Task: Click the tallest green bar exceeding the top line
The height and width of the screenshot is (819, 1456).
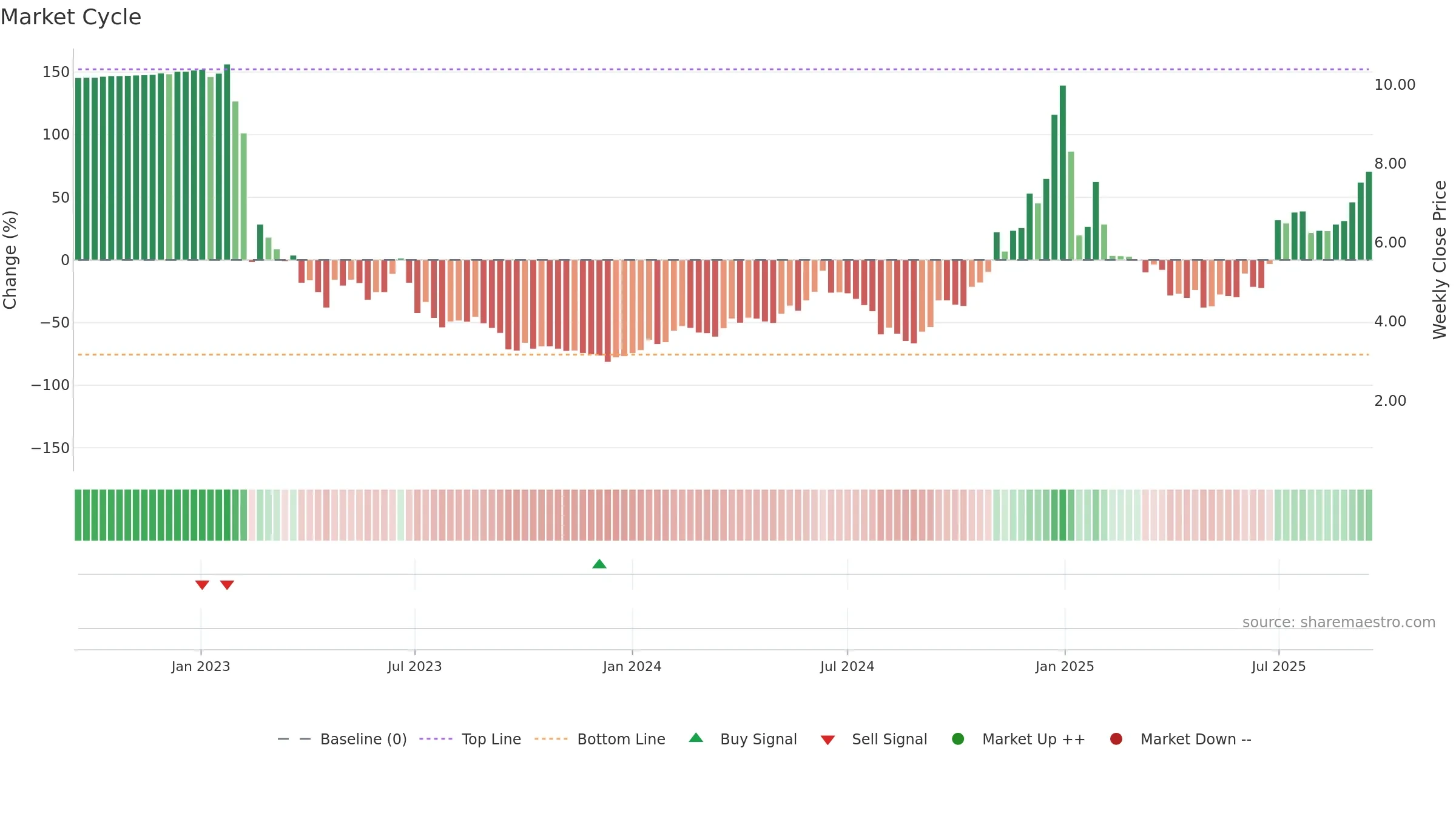Action: click(227, 162)
